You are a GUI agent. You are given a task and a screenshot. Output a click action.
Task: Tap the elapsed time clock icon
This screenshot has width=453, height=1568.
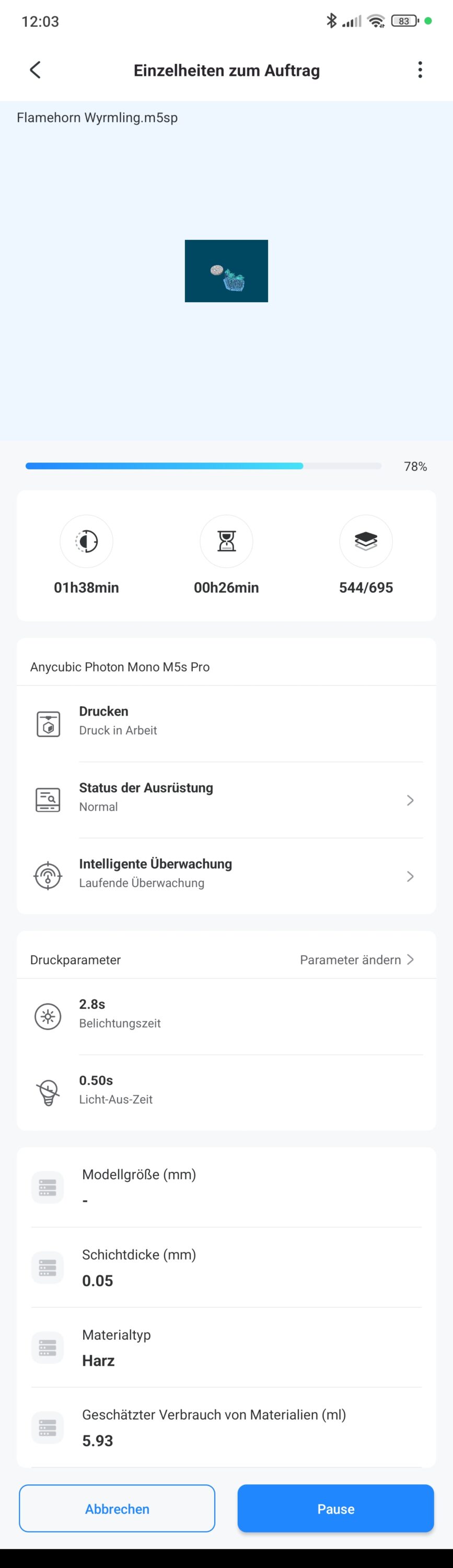[86, 541]
